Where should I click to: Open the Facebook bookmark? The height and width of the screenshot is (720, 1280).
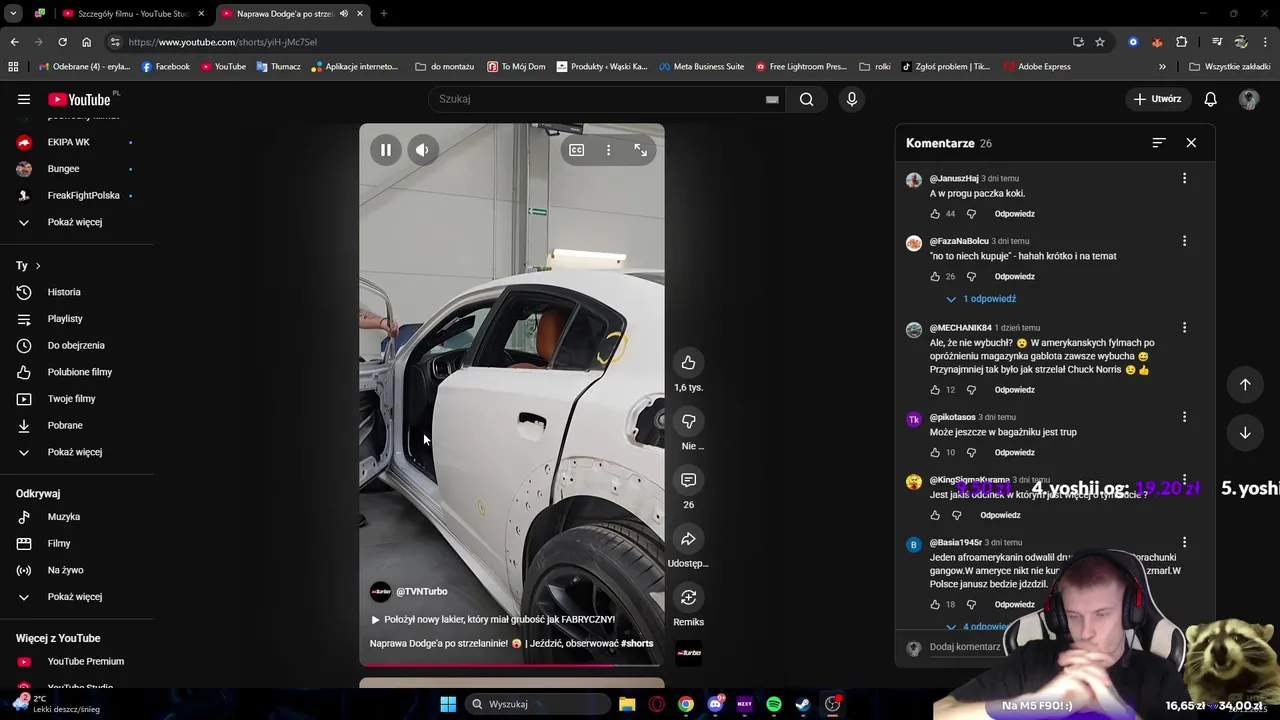tap(166, 67)
